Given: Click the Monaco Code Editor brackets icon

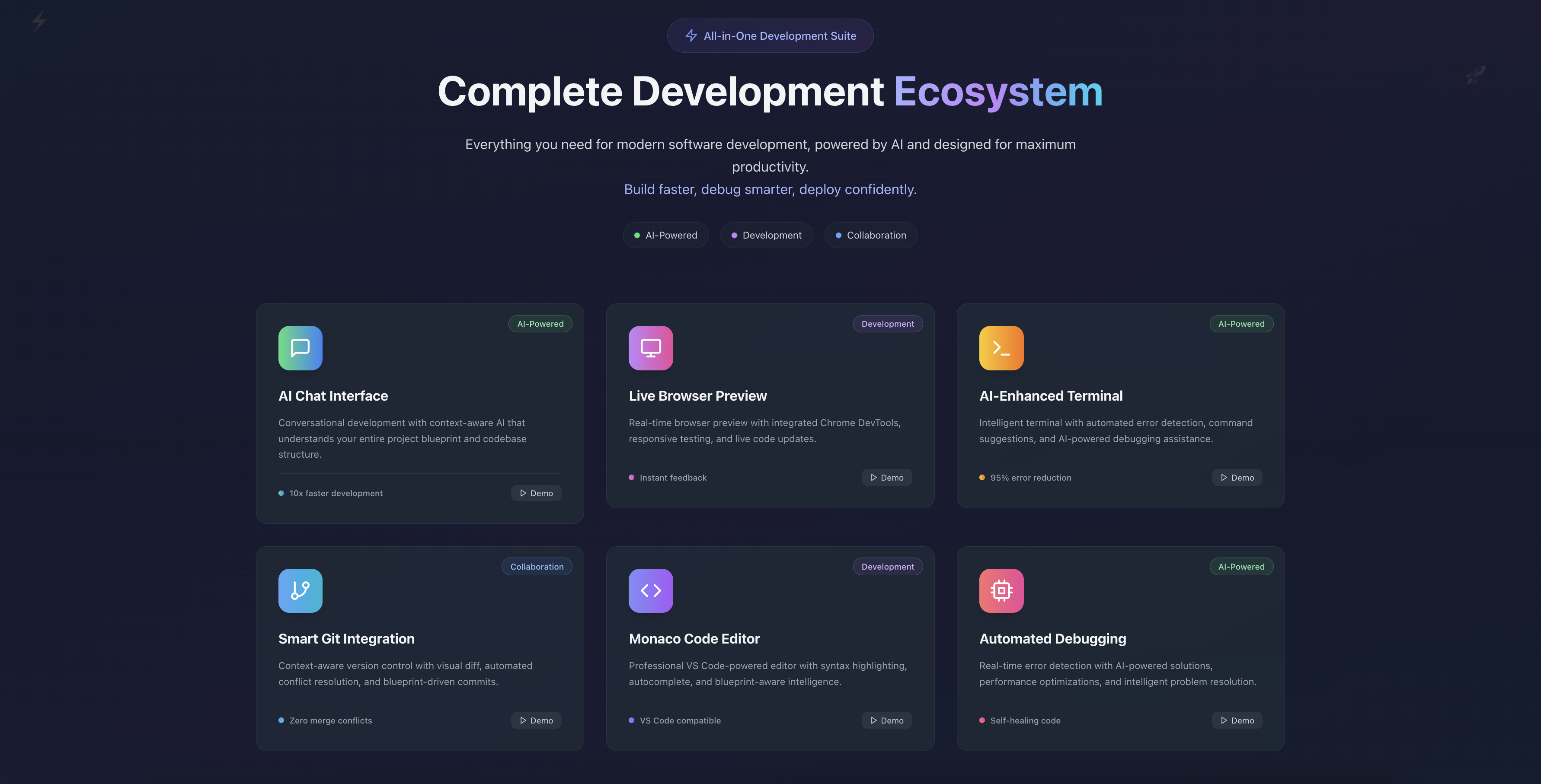Looking at the screenshot, I should (x=650, y=590).
